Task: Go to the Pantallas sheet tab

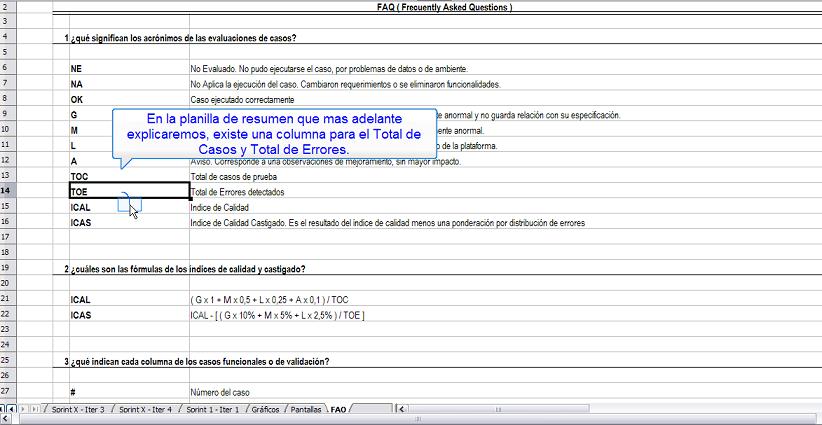Action: click(x=307, y=409)
